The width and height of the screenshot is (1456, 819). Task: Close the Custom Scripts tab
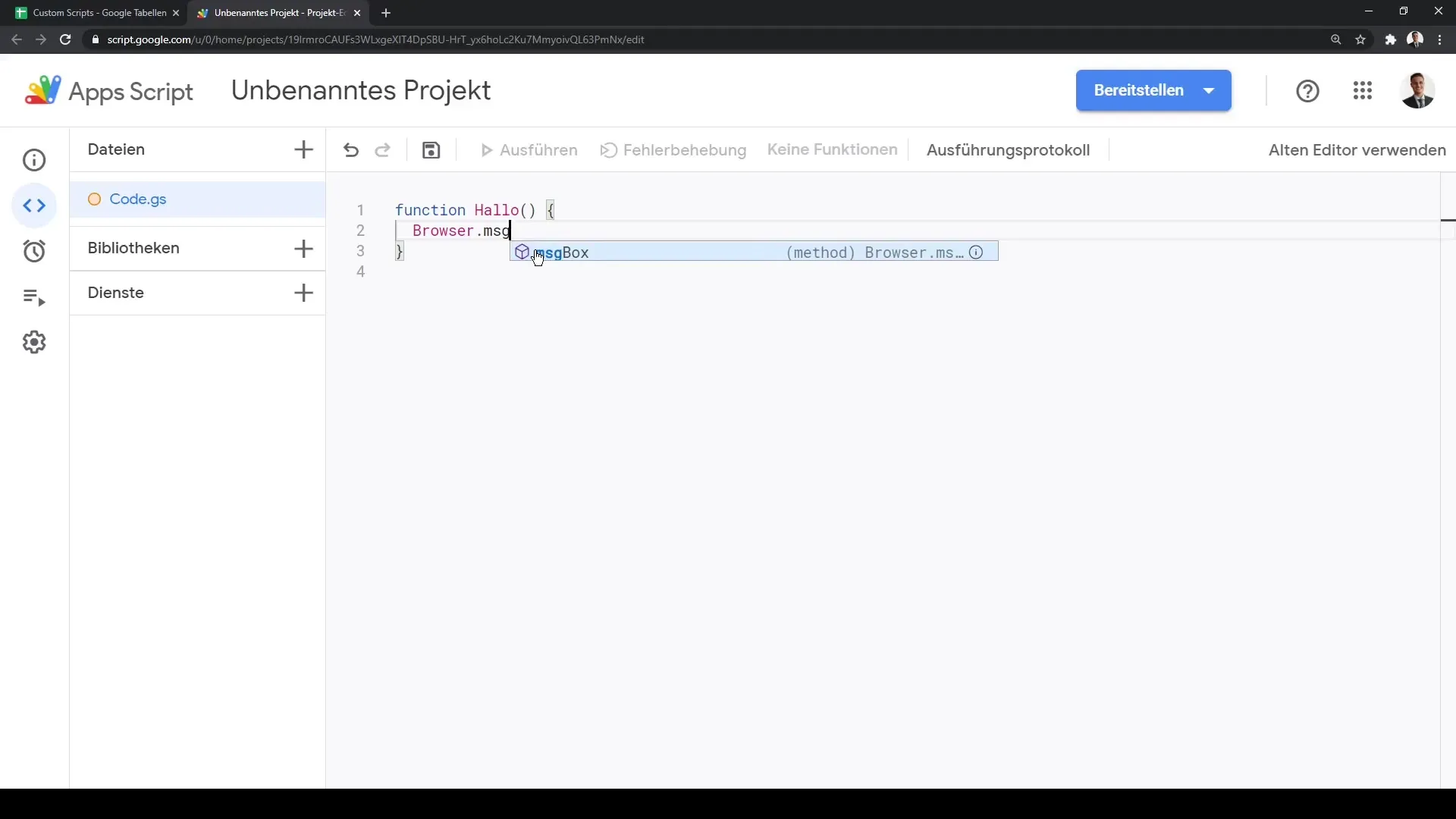pyautogui.click(x=176, y=13)
